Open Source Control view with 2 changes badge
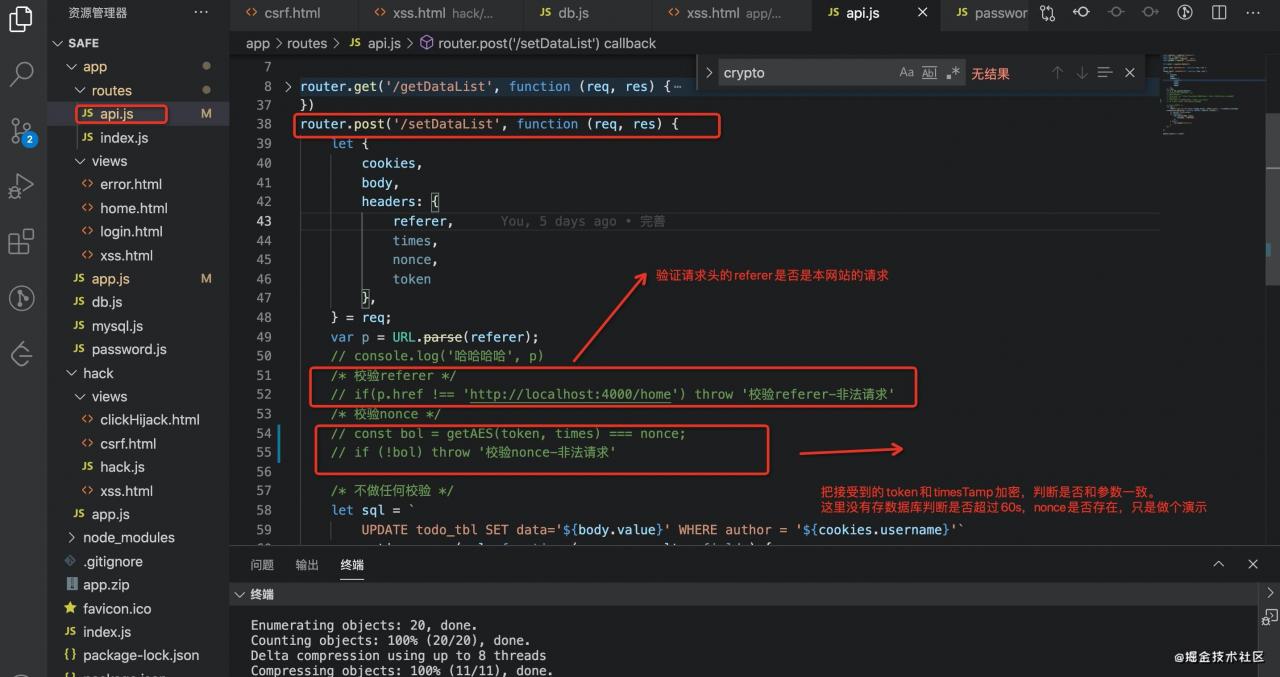 coord(21,130)
